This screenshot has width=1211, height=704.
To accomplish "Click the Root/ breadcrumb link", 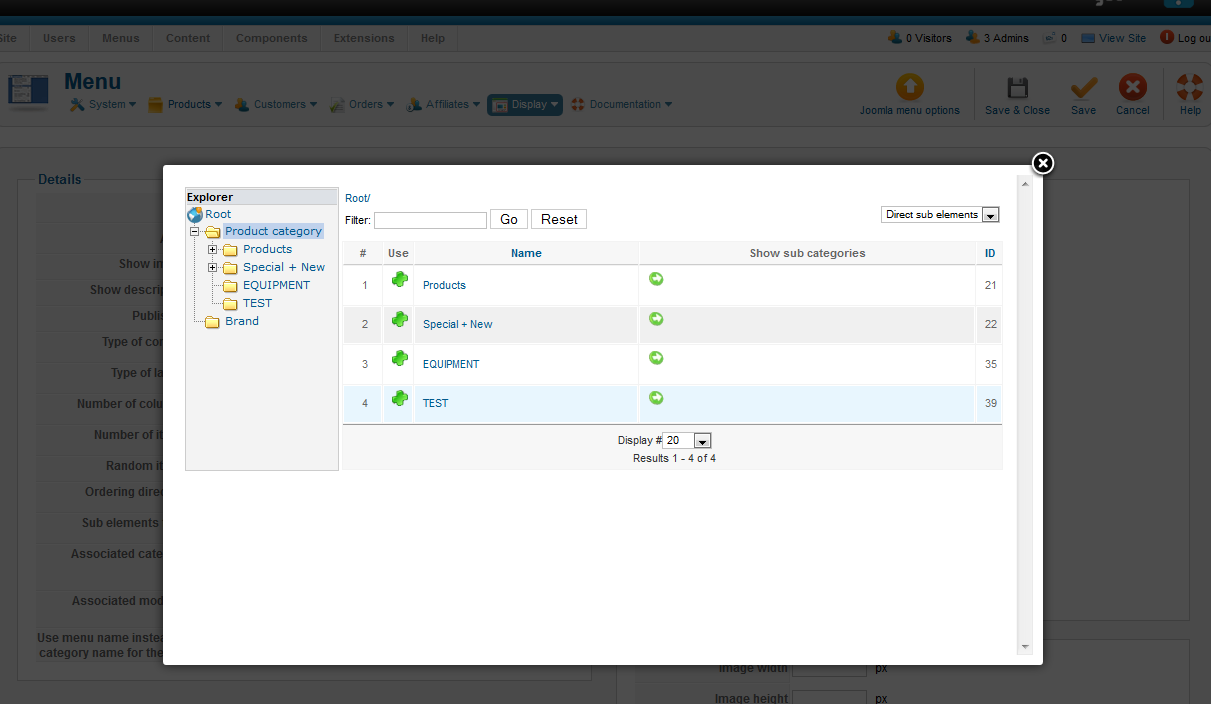I will coord(358,198).
